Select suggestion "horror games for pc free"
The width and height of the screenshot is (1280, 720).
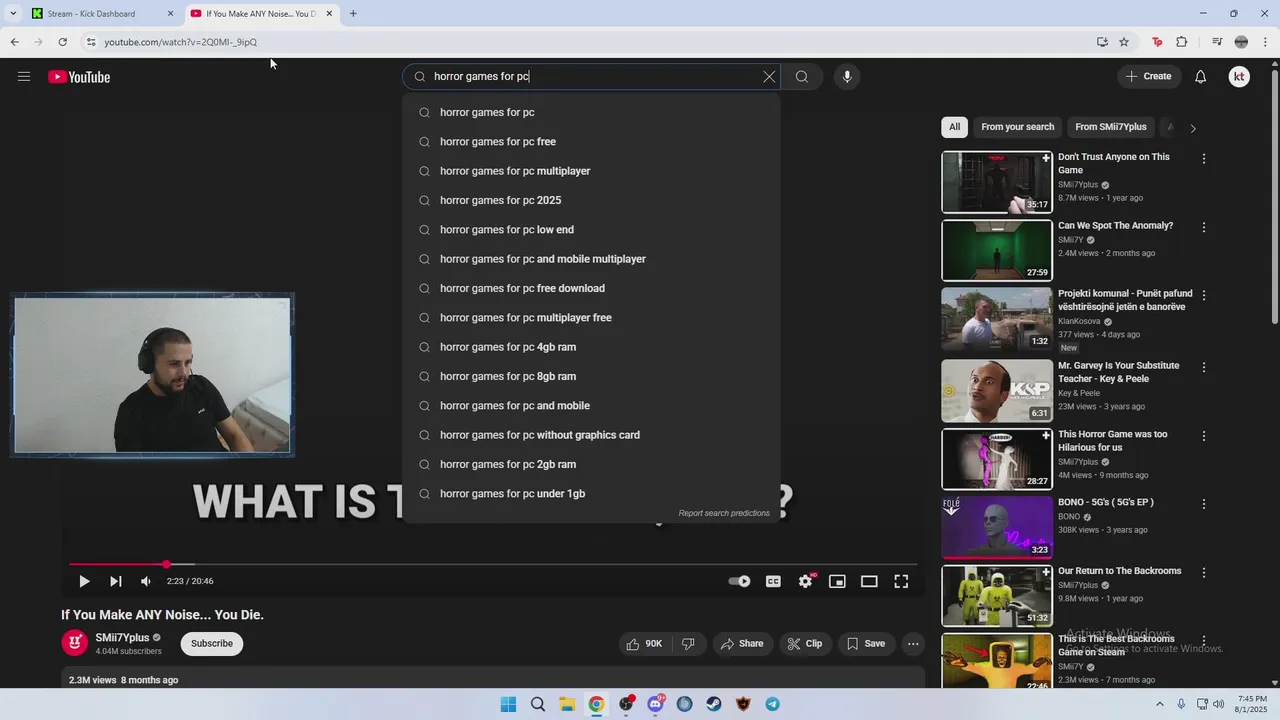click(591, 142)
